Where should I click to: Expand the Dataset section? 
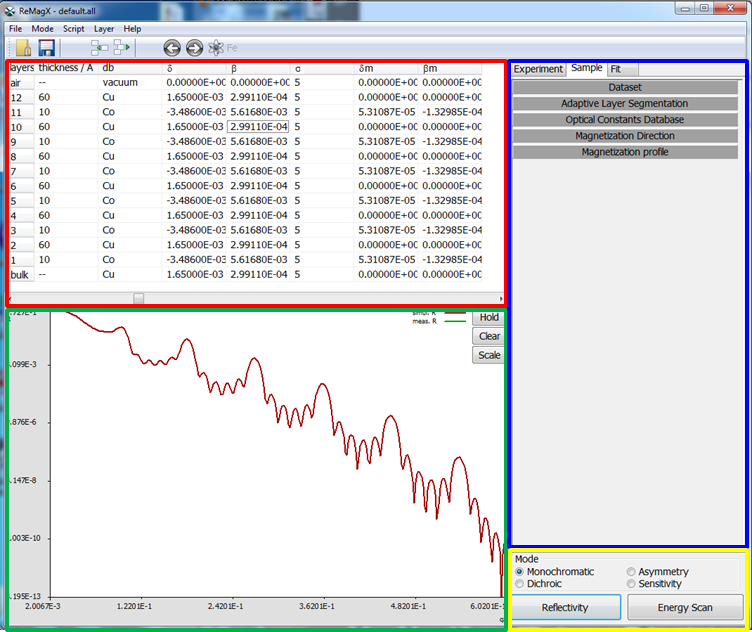tap(625, 88)
